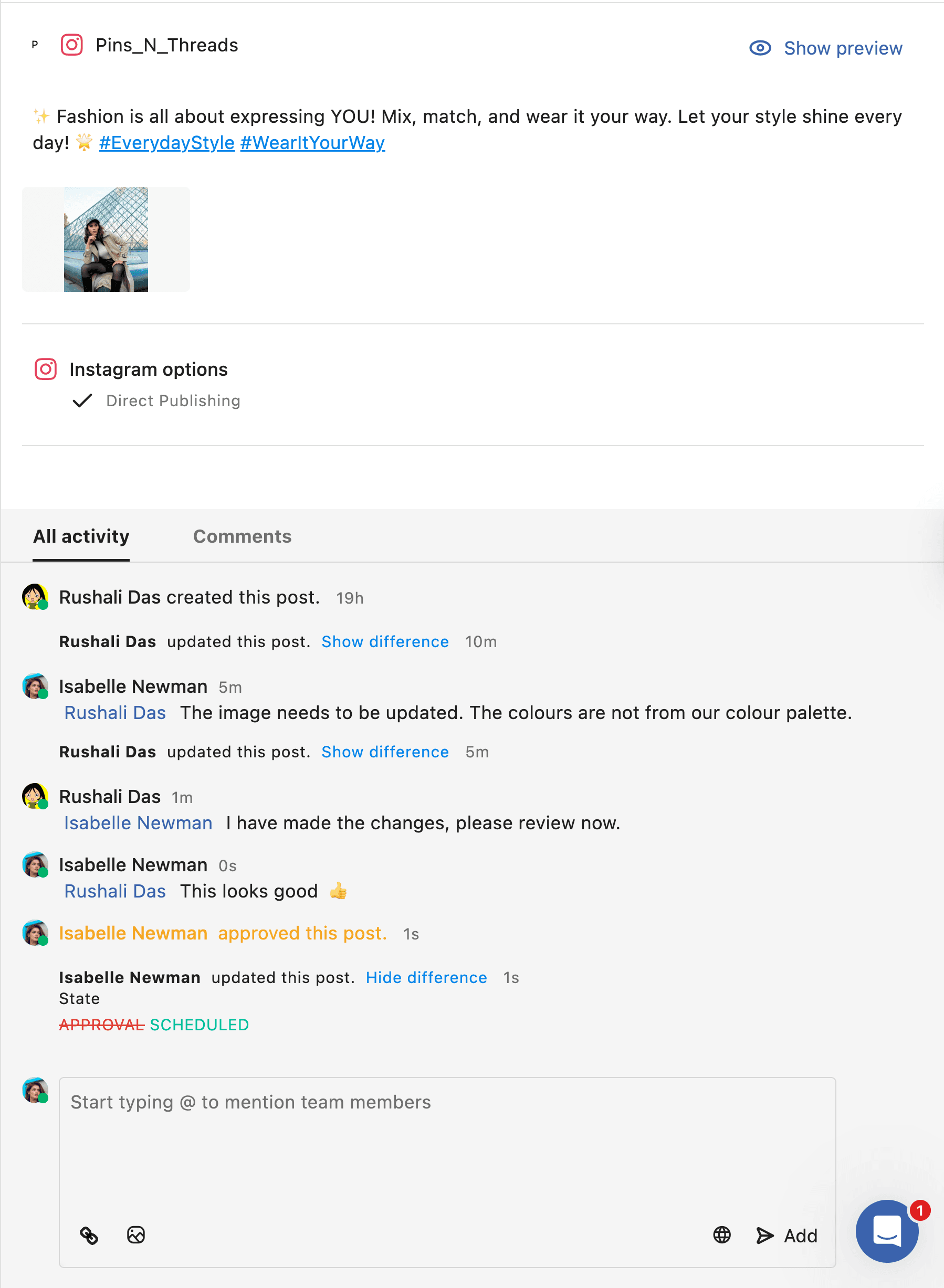Open the #EverydayStyle hashtag link
Viewport: 944px width, 1288px height.
167,143
